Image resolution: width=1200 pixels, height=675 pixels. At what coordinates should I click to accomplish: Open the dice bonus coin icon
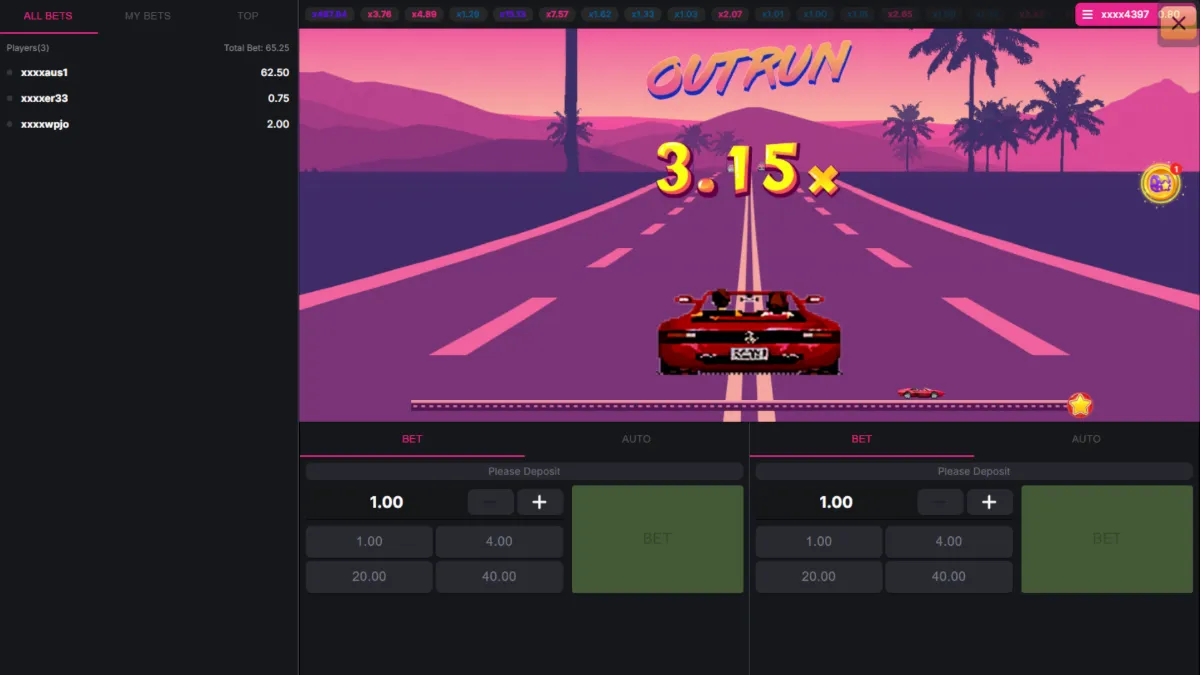coord(1160,183)
